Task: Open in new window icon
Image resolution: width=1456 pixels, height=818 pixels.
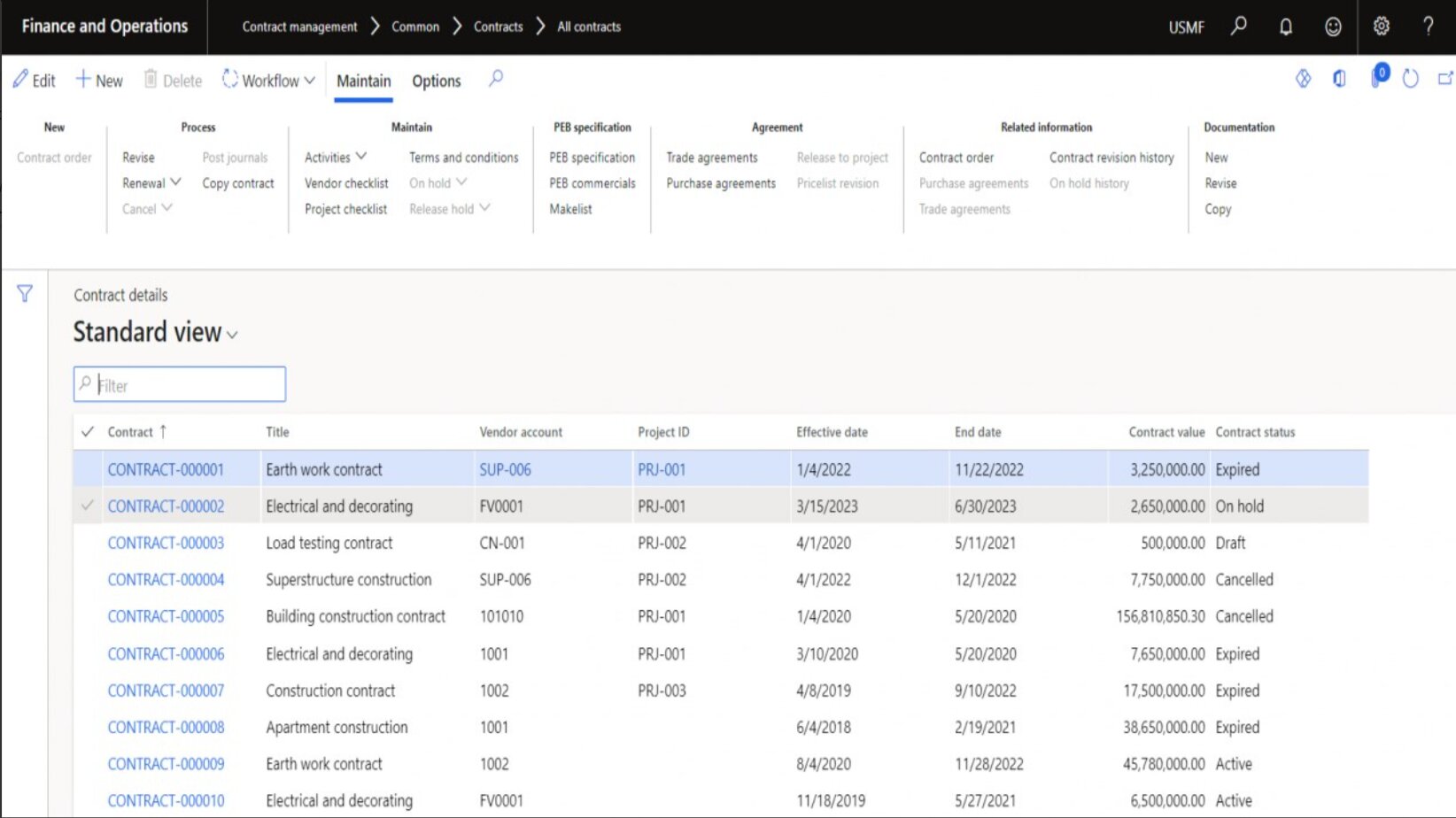Action: pyautogui.click(x=1444, y=80)
